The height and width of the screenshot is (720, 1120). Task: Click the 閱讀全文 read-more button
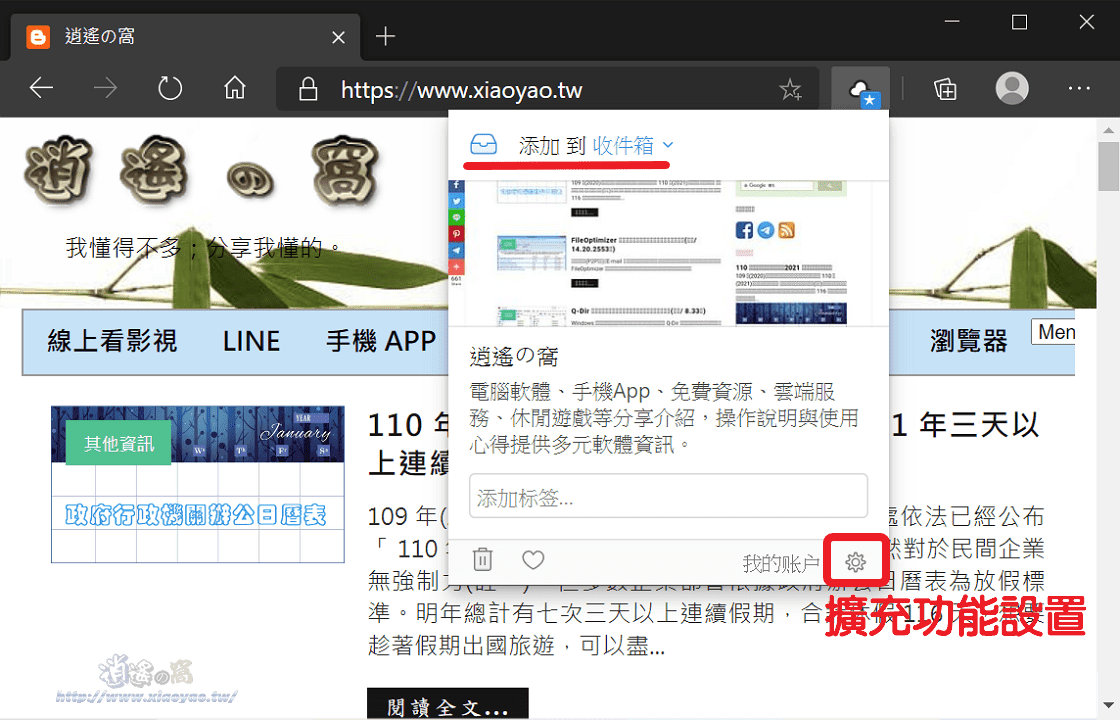point(447,704)
